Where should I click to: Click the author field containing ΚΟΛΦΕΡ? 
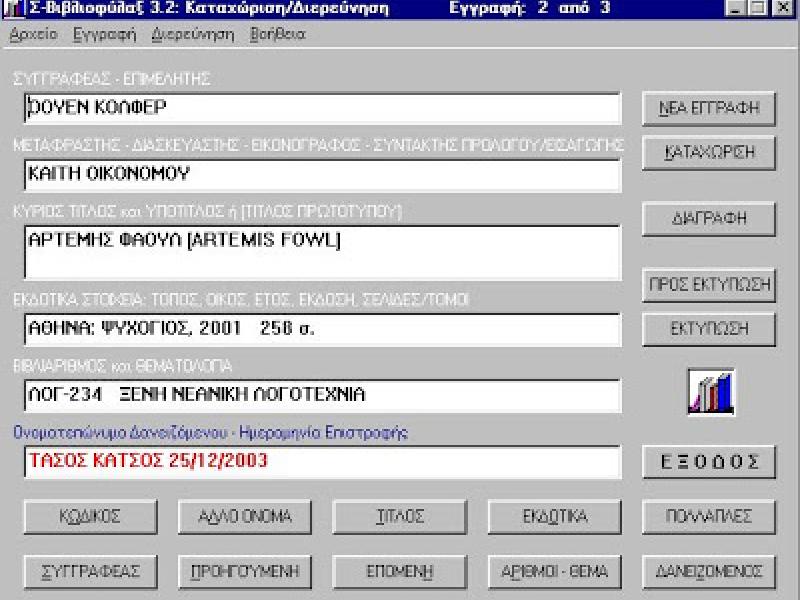pyautogui.click(x=321, y=108)
